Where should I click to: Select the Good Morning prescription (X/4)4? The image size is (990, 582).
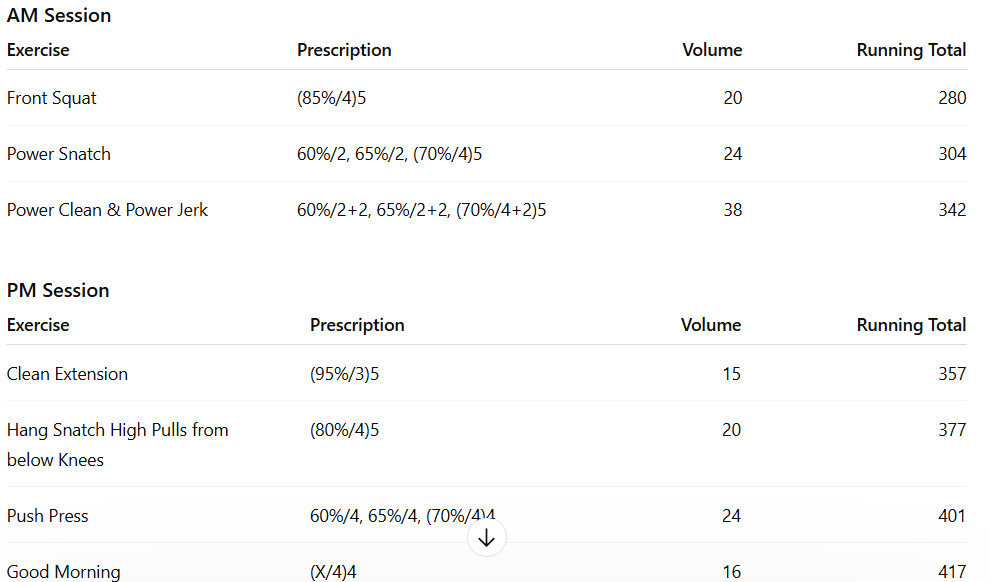click(x=333, y=572)
